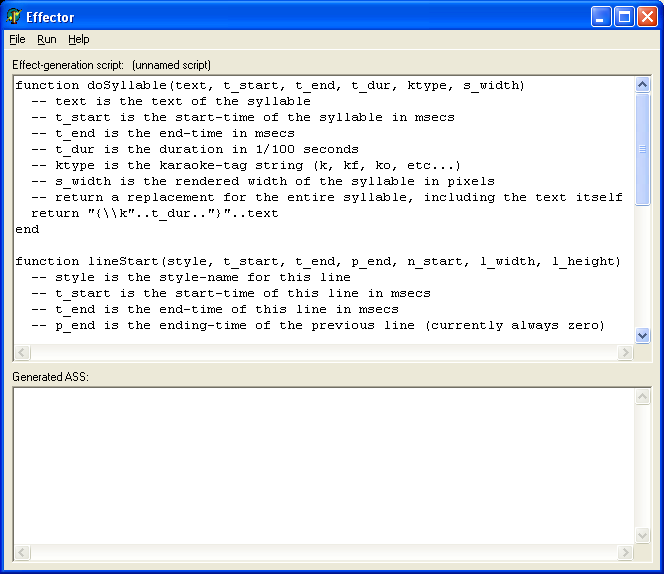This screenshot has width=664, height=574.
Task: Click the first 'end' line in script
Action: coord(28,230)
